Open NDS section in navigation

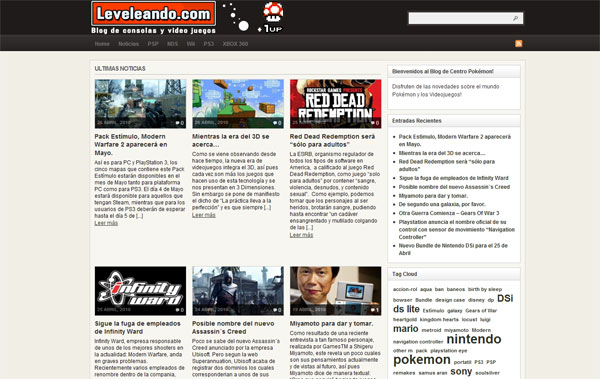pyautogui.click(x=173, y=44)
